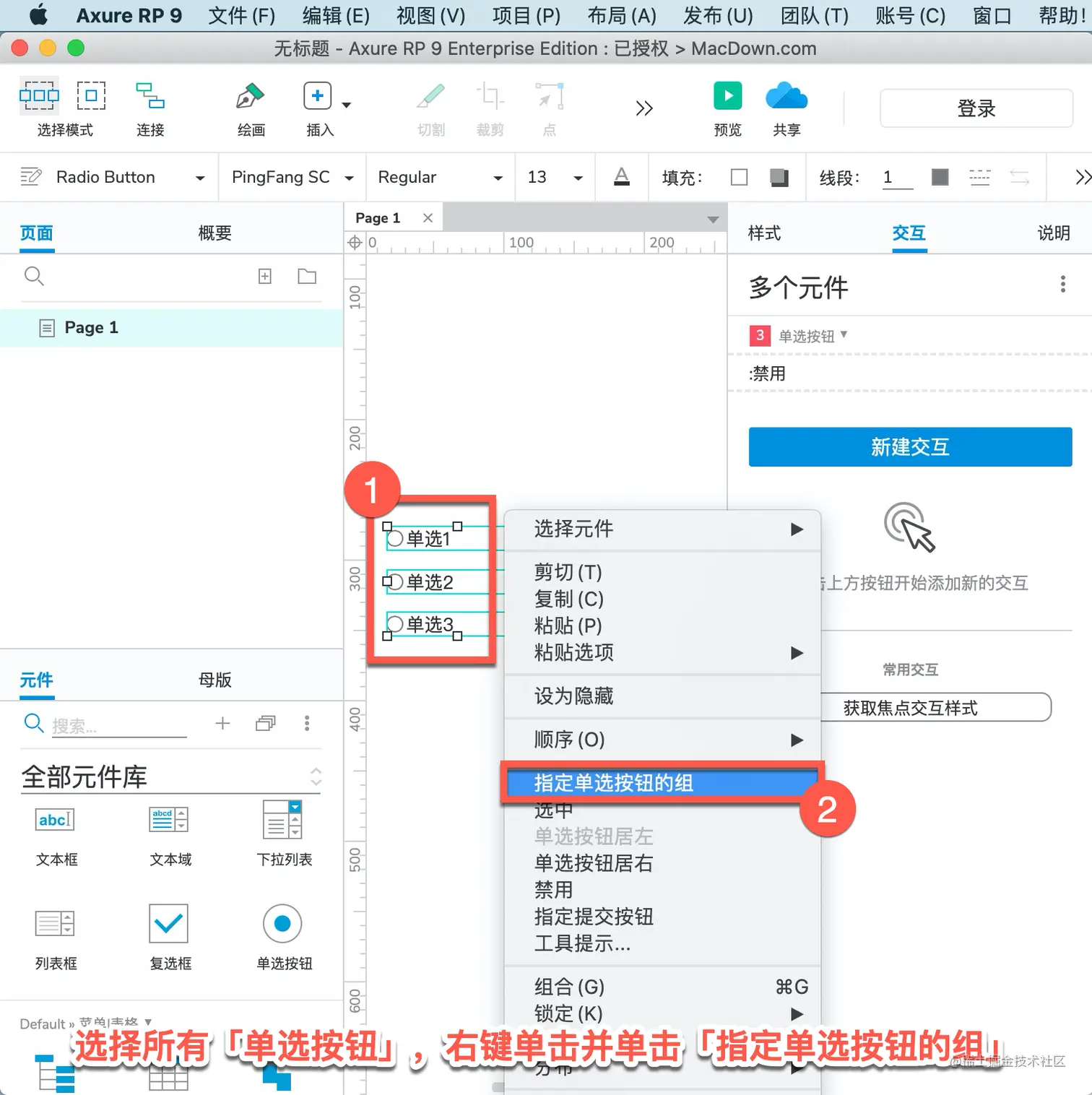
Task: Switch to the 页面 pages tab
Action: pos(36,233)
